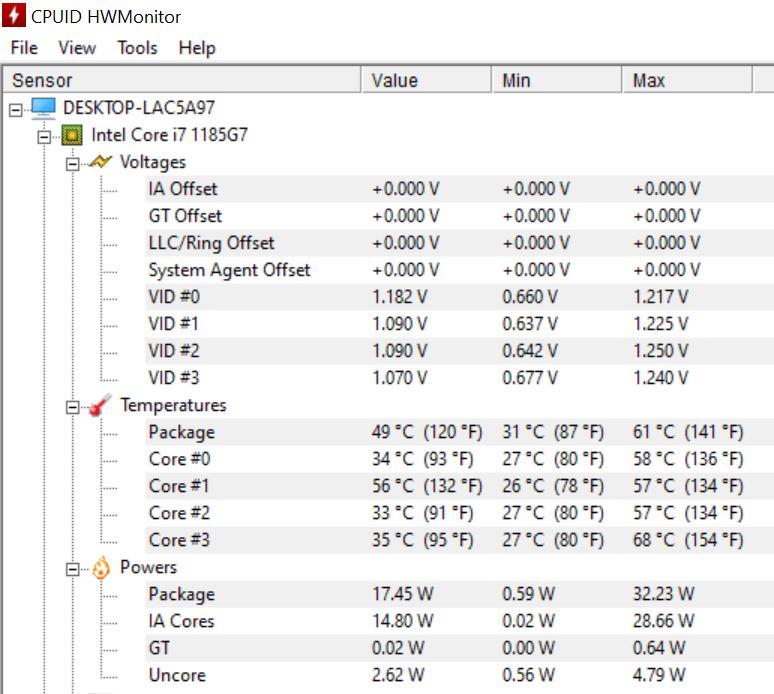
Task: Select the DESKTOP-LAC5A97 label
Action: pos(139,108)
